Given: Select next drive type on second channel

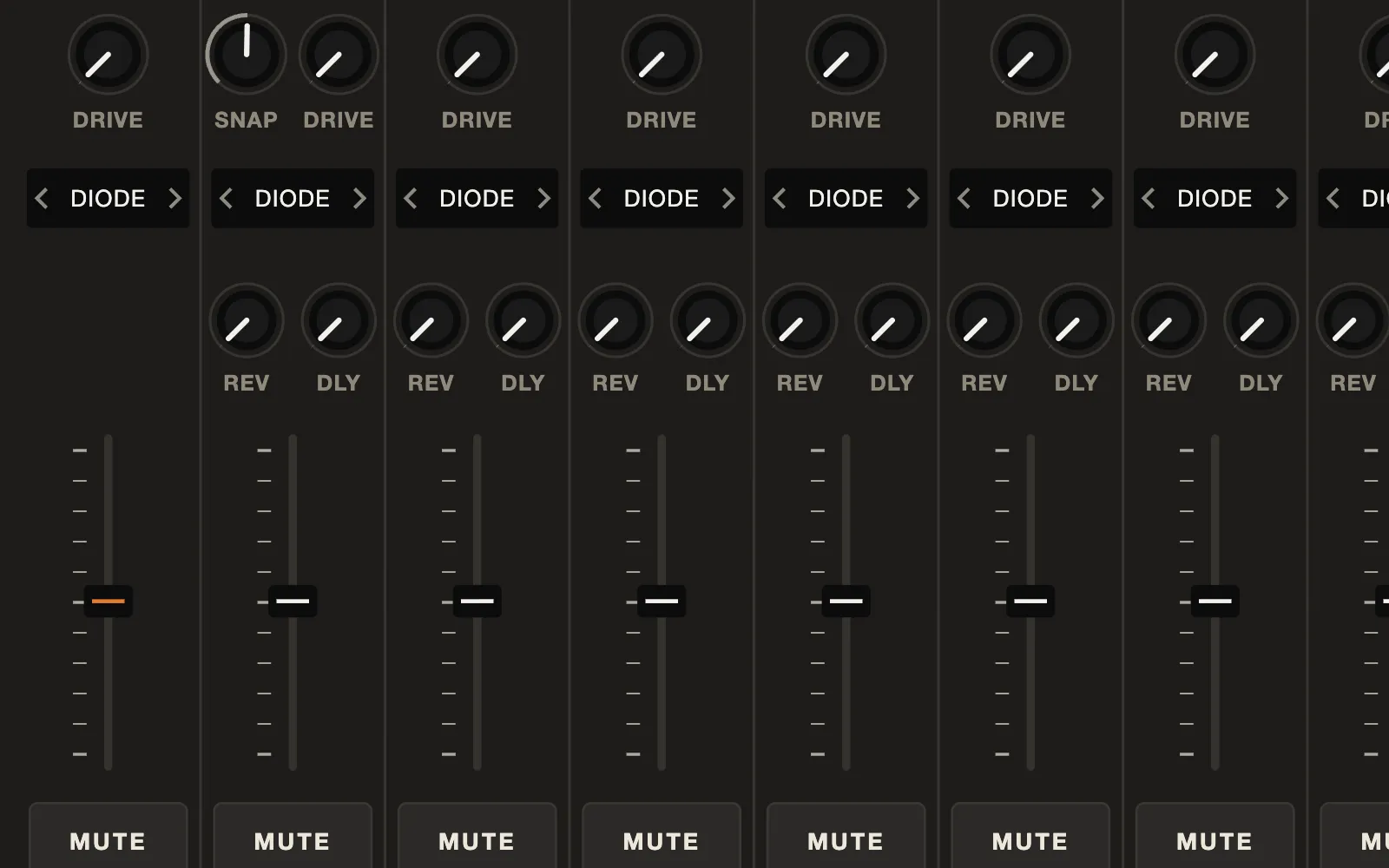Looking at the screenshot, I should (x=359, y=199).
